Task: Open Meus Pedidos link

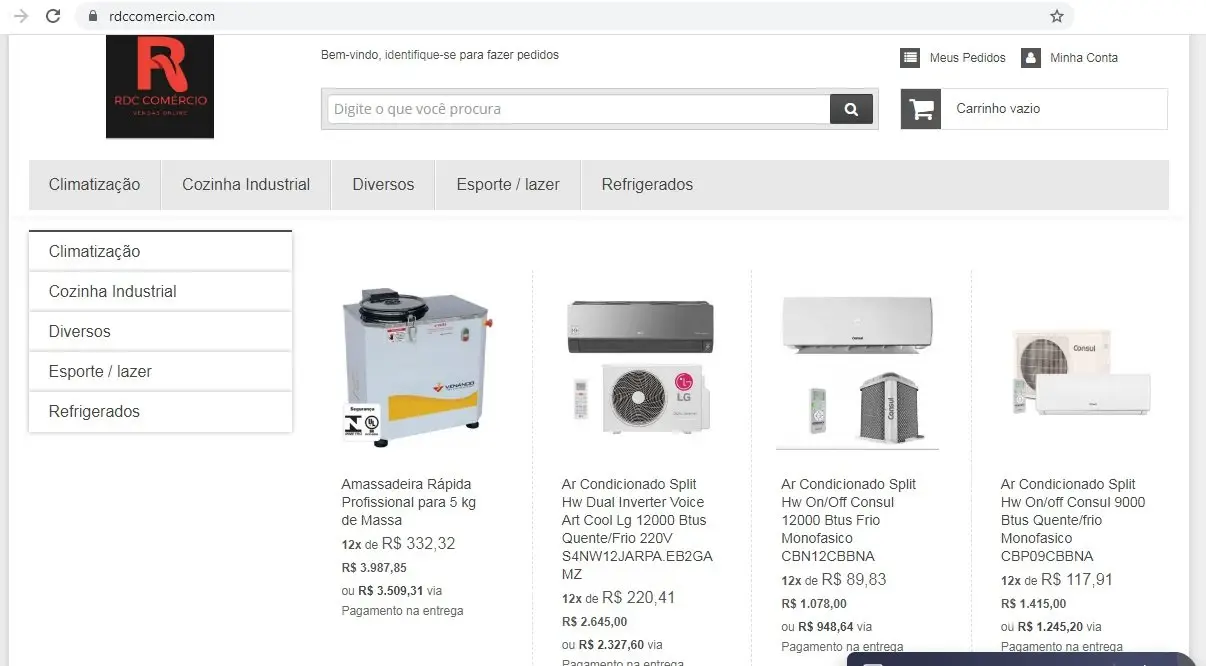Action: pyautogui.click(x=967, y=57)
